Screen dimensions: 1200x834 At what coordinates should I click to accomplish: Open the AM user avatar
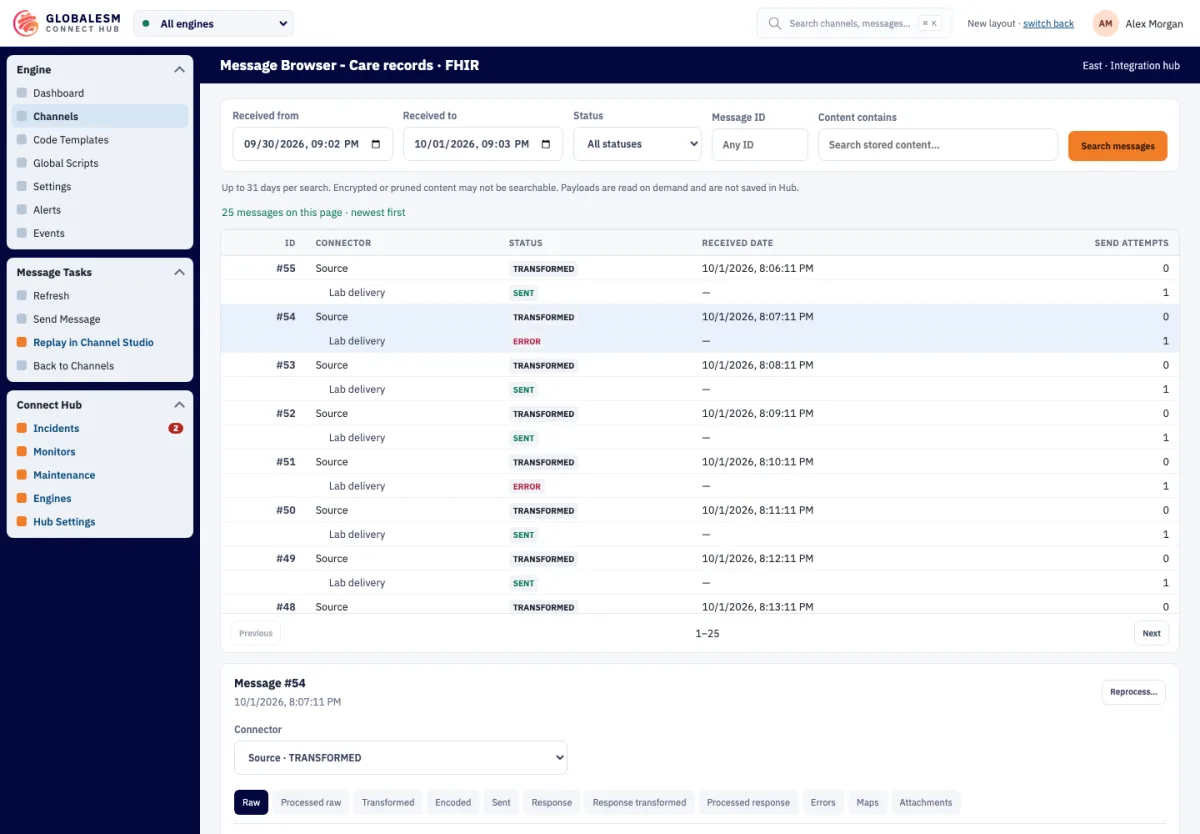(1105, 23)
